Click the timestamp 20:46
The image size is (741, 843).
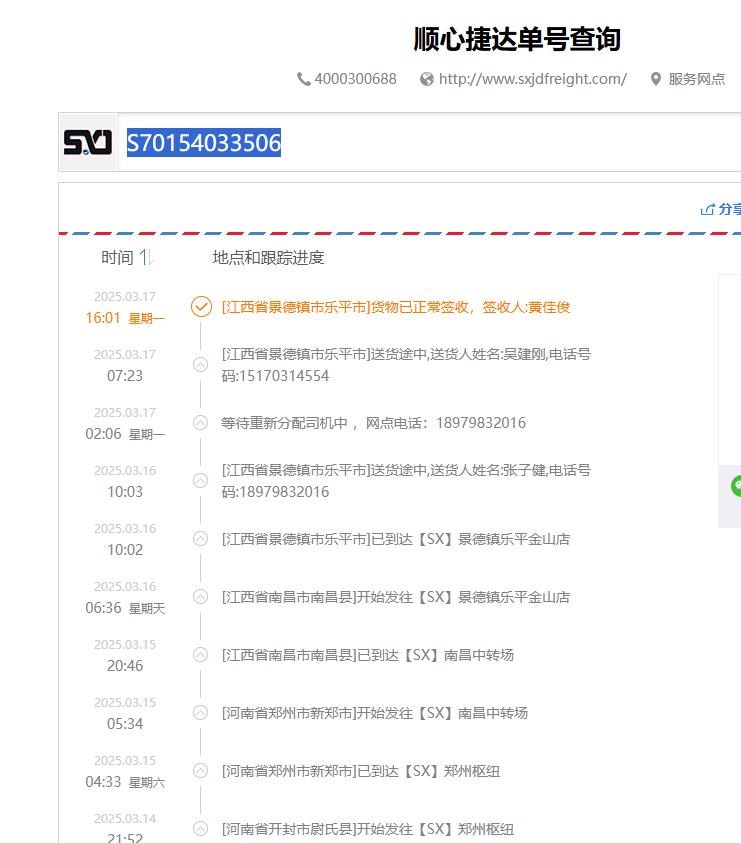[x=125, y=666]
